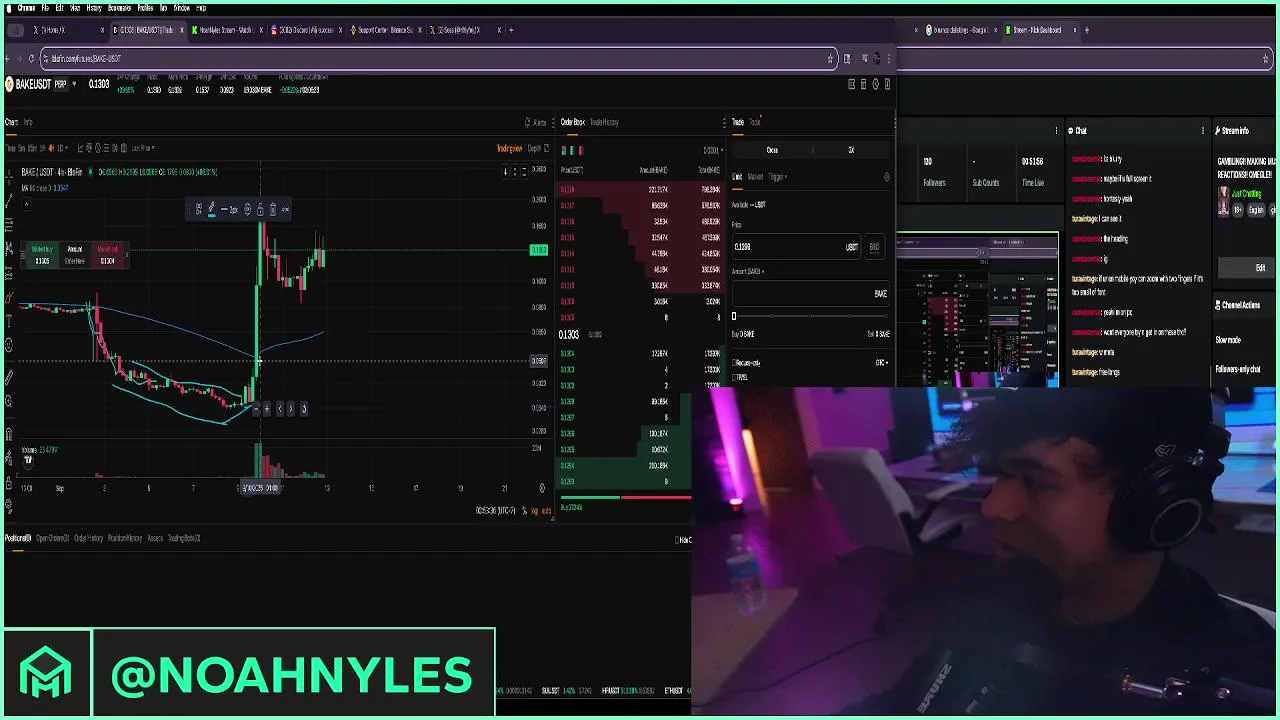The width and height of the screenshot is (1280, 720).
Task: Switch chart to Depth view
Action: (x=535, y=148)
